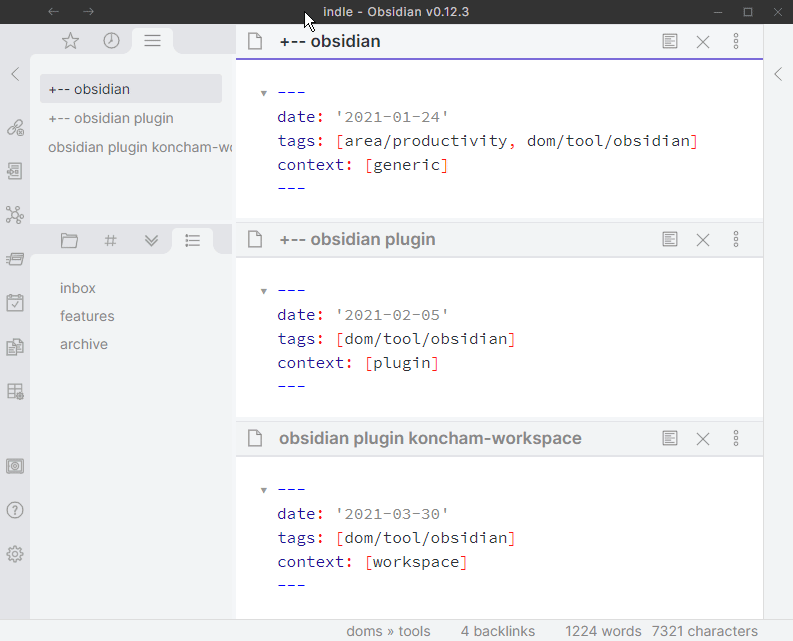Fold frontmatter in '+-- obsidian plugin' note
The width and height of the screenshot is (793, 641).
click(263, 291)
